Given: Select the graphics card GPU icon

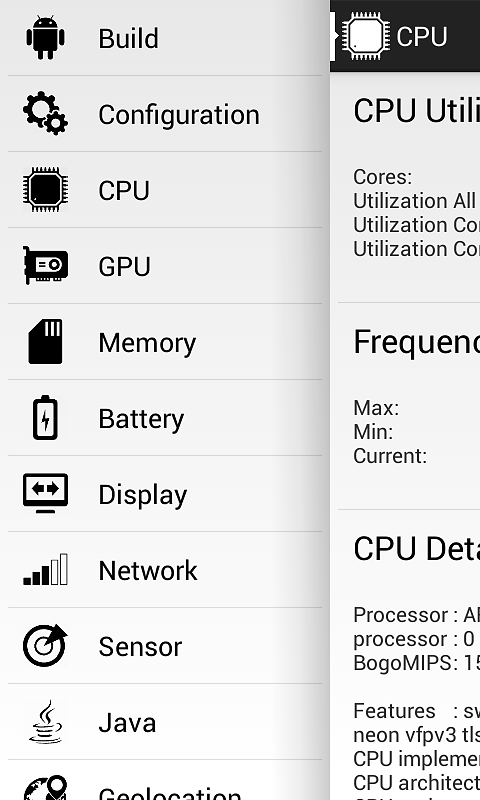Looking at the screenshot, I should point(45,265).
